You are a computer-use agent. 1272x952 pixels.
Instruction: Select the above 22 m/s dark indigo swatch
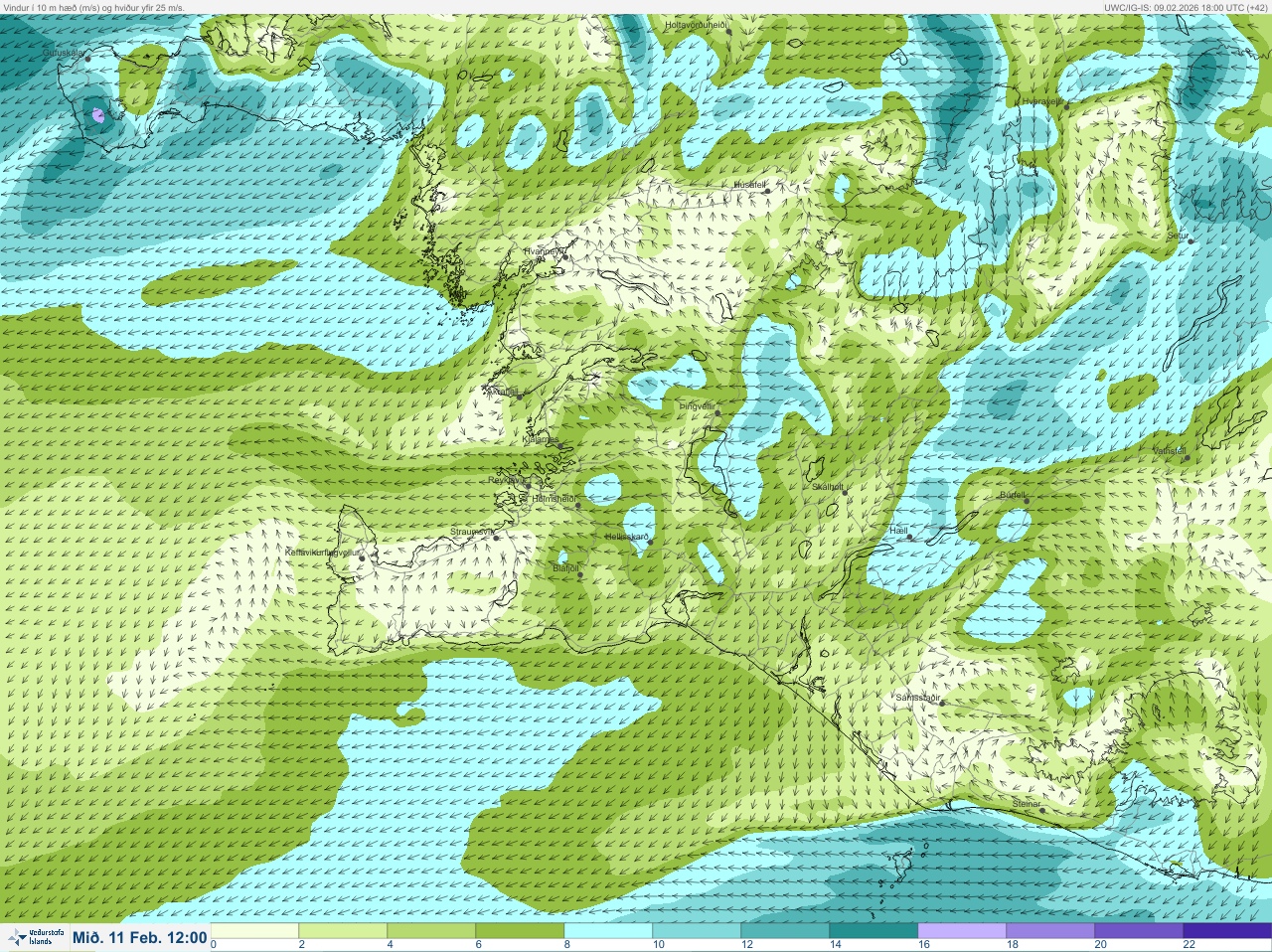1227,930
